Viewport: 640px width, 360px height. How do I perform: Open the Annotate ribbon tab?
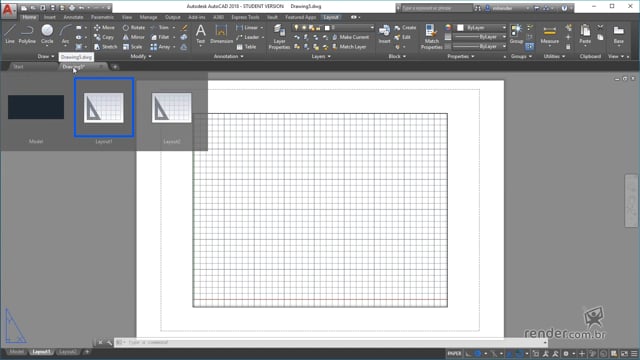[x=73, y=17]
